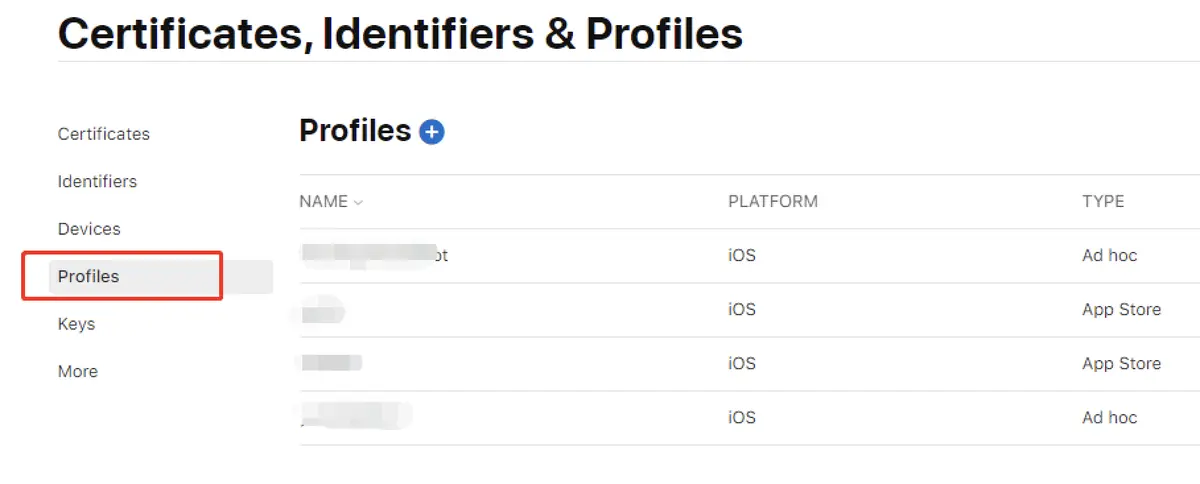Open the blurred profile name in last row
Image resolution: width=1200 pixels, height=484 pixels.
point(356,417)
